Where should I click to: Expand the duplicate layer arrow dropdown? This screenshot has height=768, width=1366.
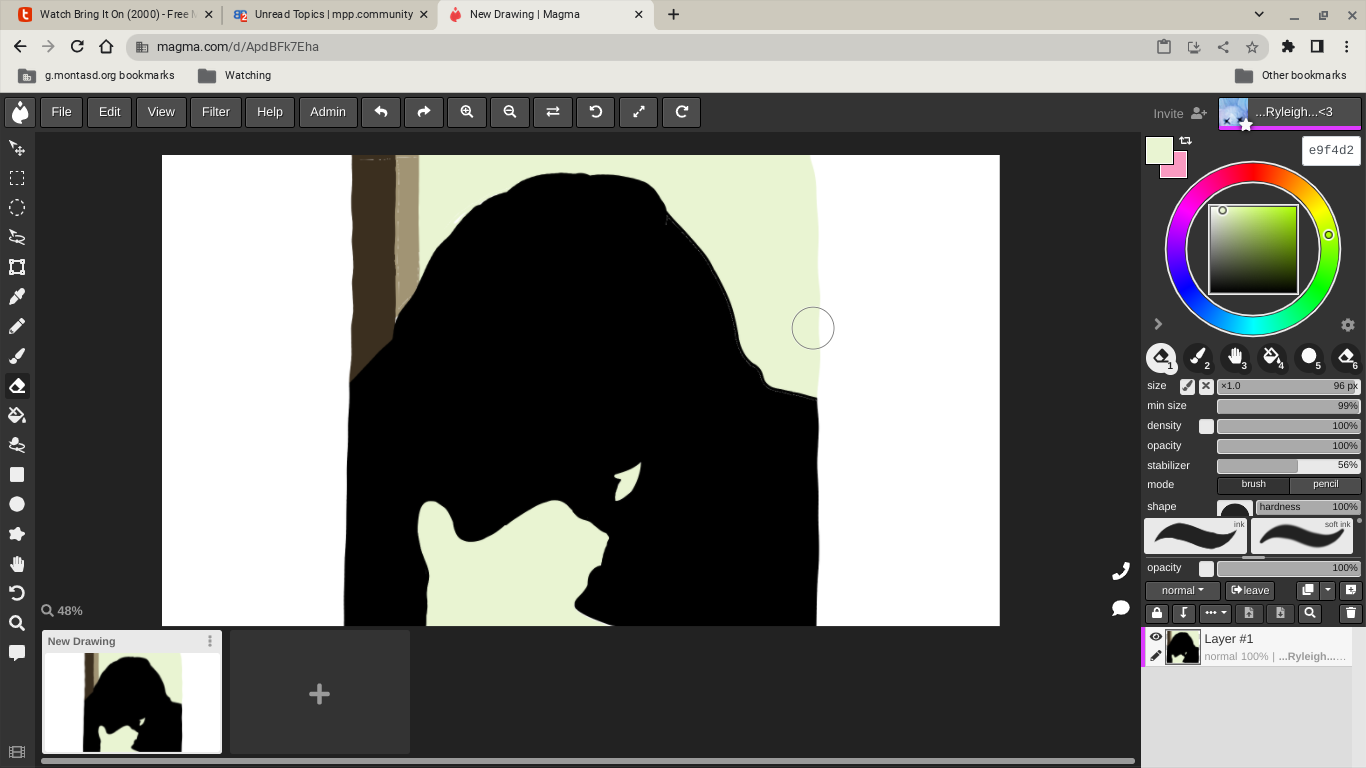pos(1328,590)
